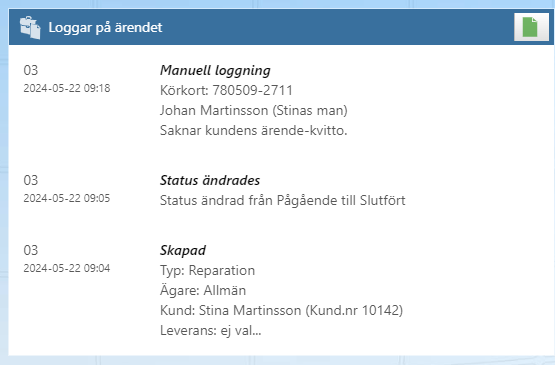Click timestamp 2024-05-22 09:04
Image resolution: width=555 pixels, height=365 pixels.
(67, 268)
